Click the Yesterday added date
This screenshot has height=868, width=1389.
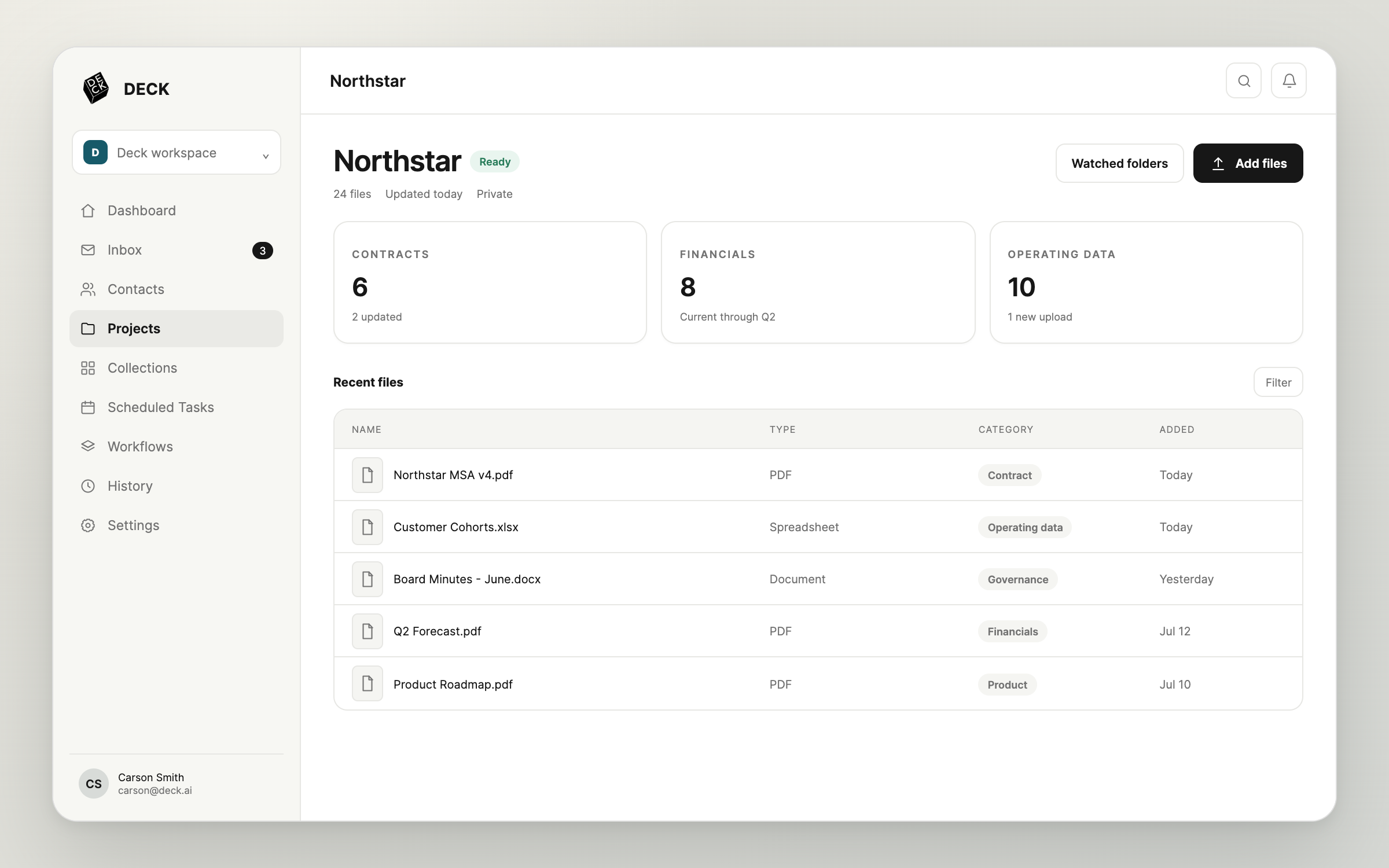coord(1186,579)
